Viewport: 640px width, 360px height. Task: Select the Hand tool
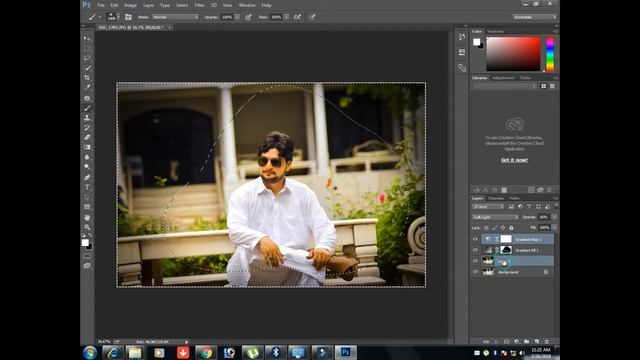point(87,218)
